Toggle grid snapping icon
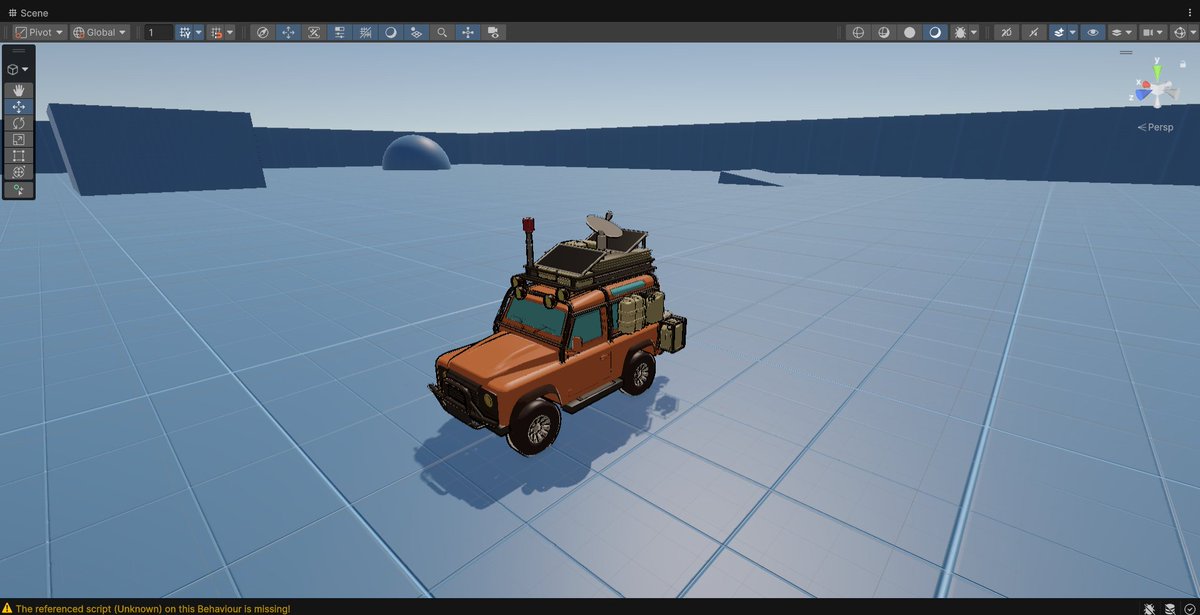This screenshot has width=1200, height=615. (184, 32)
